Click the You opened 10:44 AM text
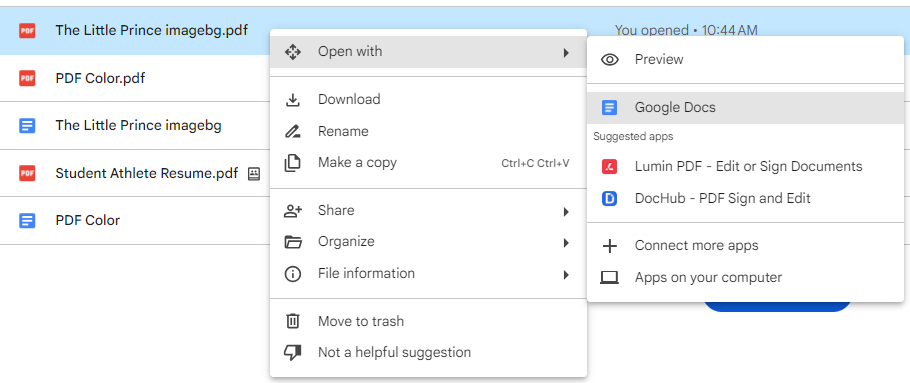Screen dimensions: 910x383 [x=686, y=30]
